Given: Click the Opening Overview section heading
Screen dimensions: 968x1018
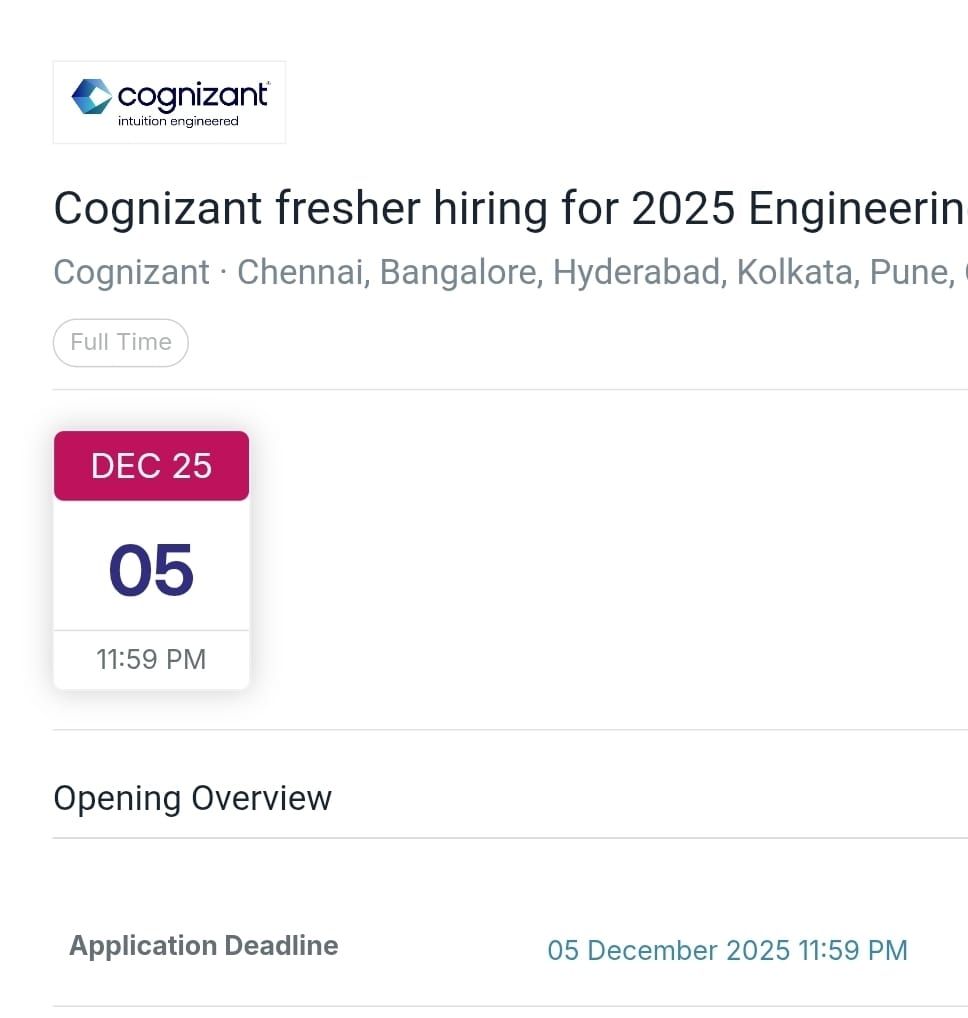Looking at the screenshot, I should (192, 798).
